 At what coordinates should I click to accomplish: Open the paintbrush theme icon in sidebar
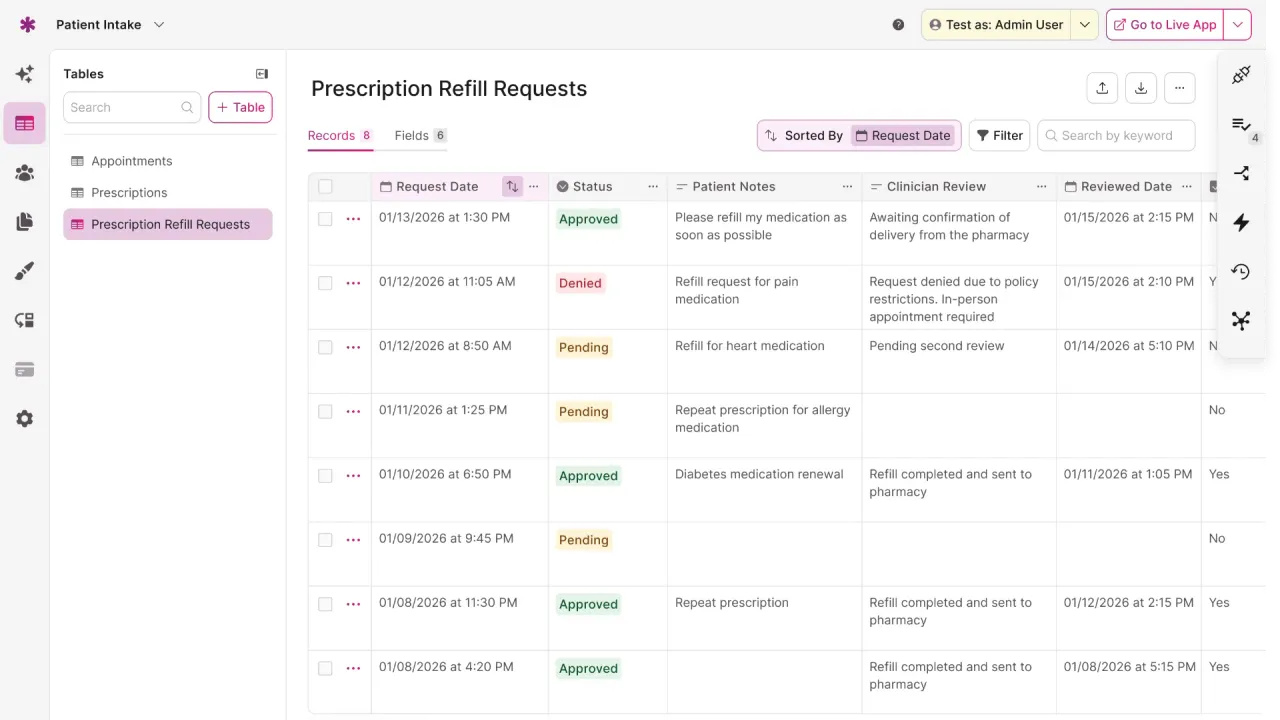[25, 271]
